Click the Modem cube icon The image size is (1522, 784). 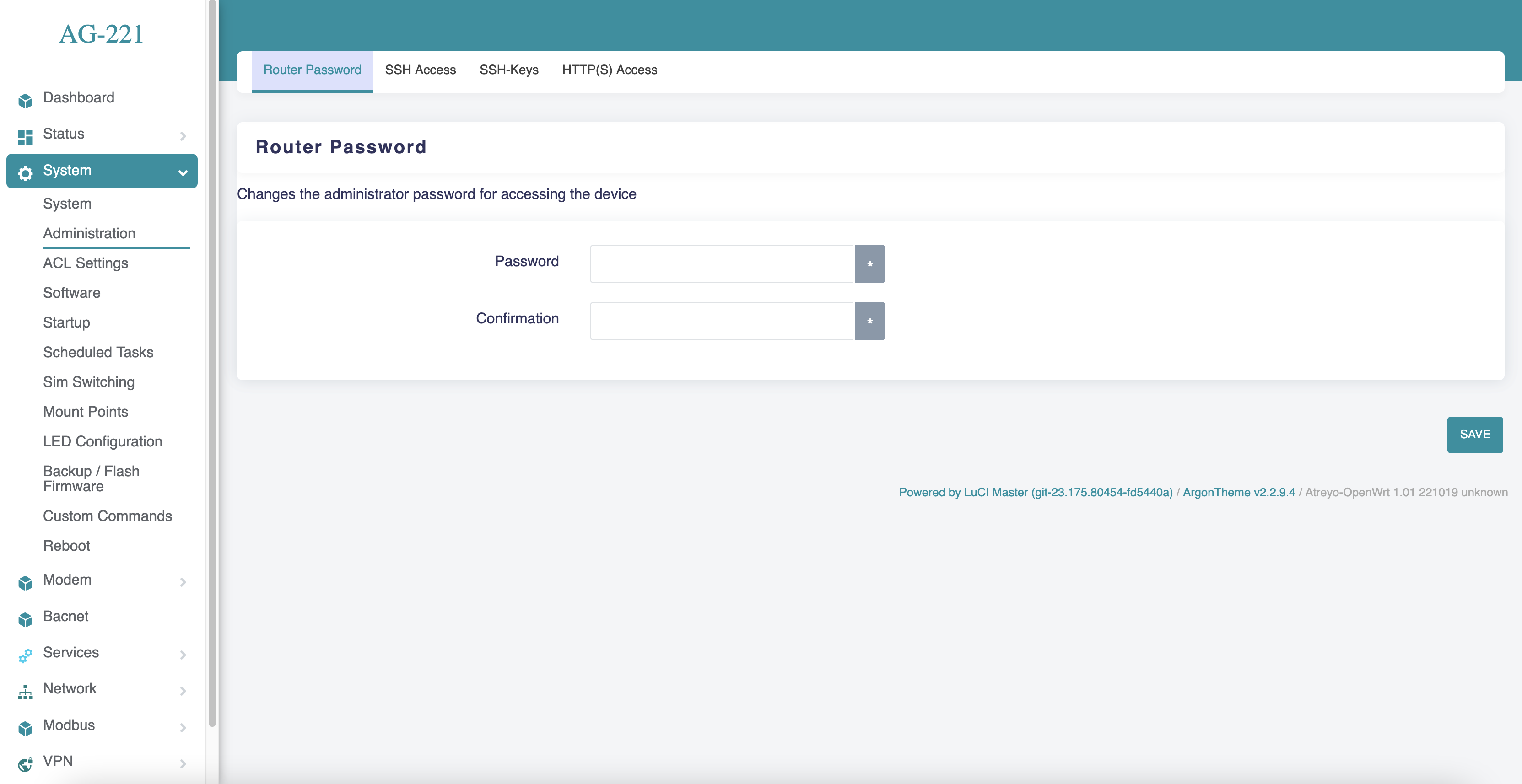pyautogui.click(x=25, y=583)
